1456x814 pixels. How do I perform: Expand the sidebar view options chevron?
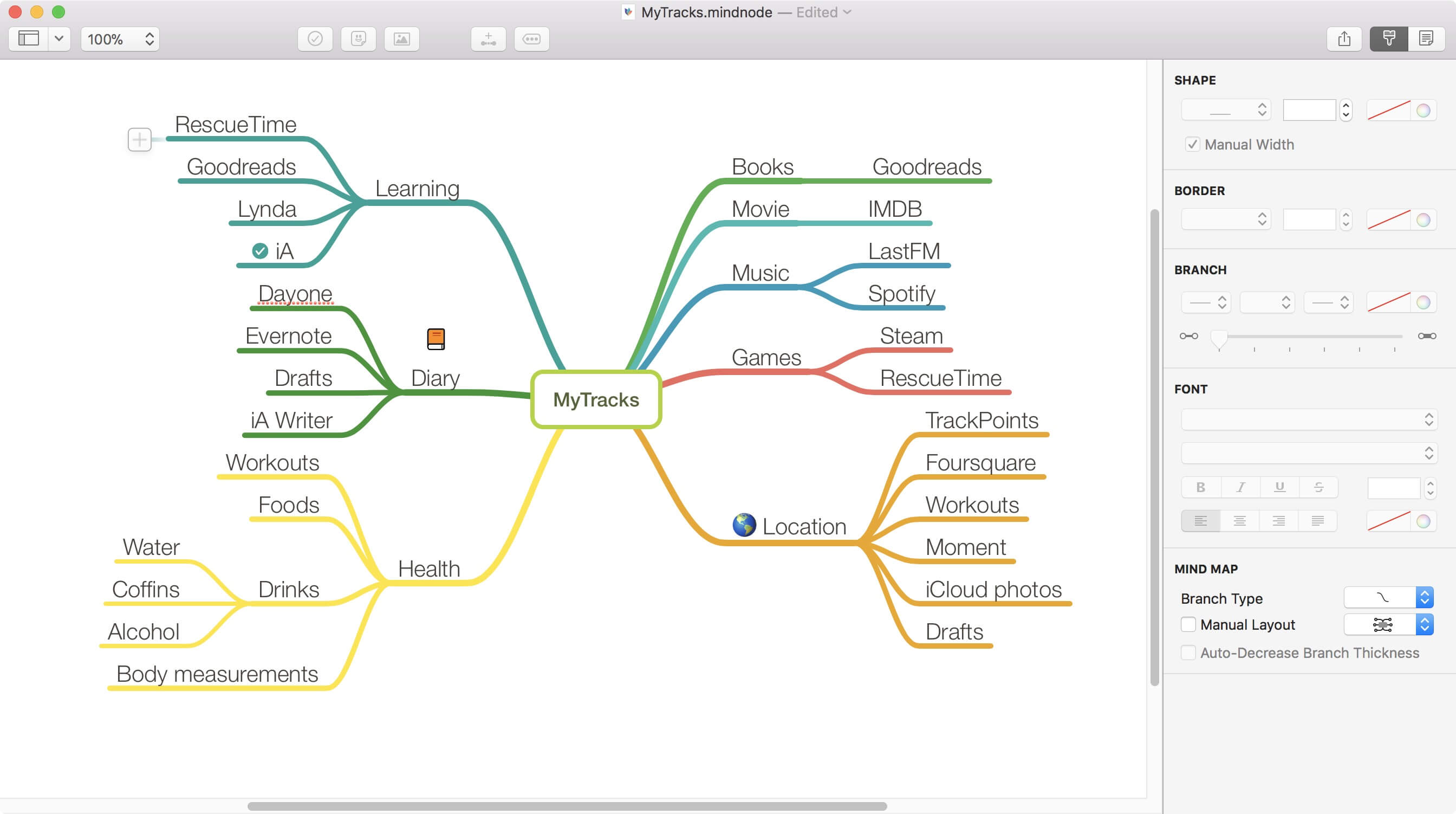click(x=59, y=39)
